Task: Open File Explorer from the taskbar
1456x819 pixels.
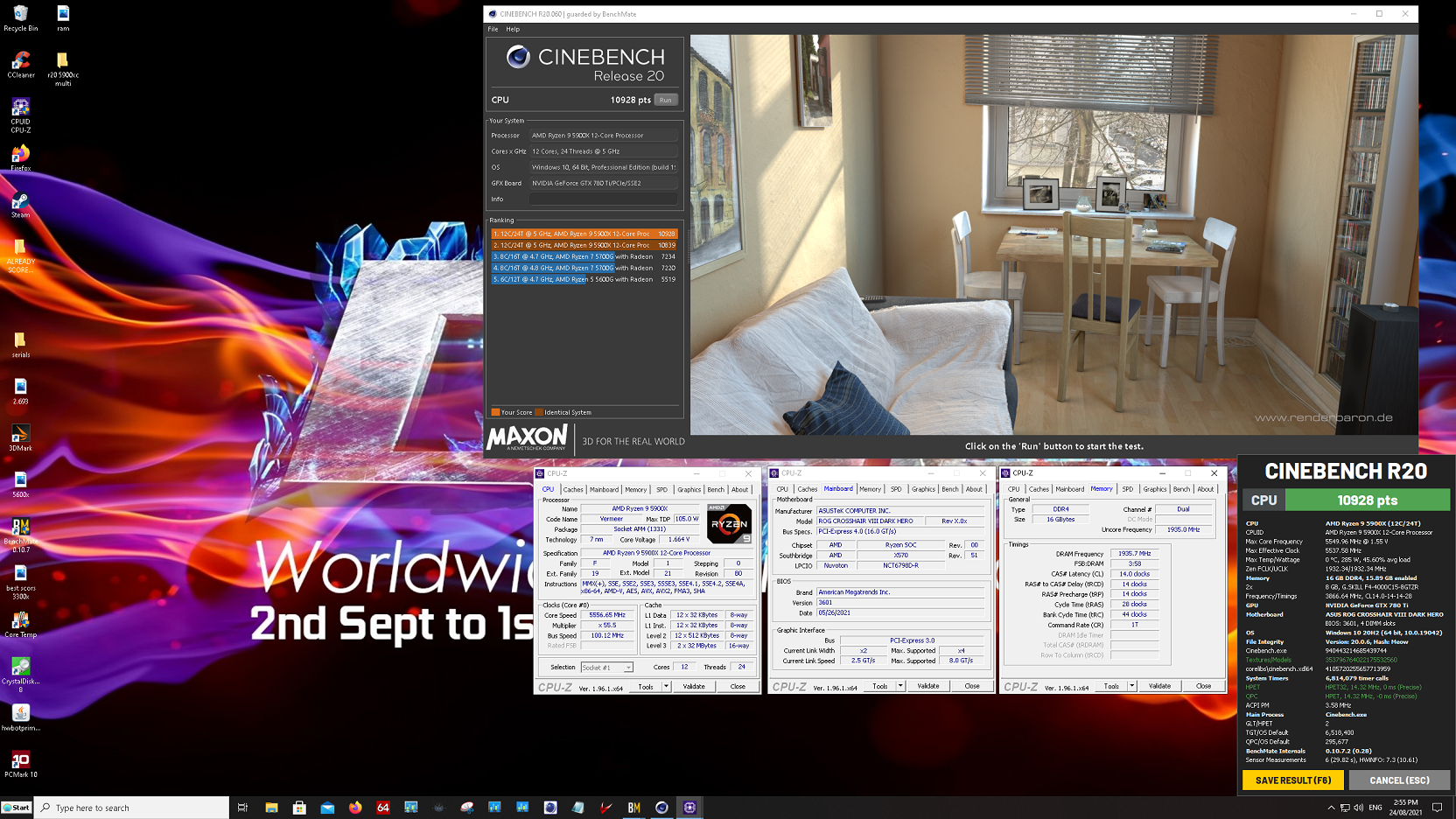Action: (x=271, y=808)
